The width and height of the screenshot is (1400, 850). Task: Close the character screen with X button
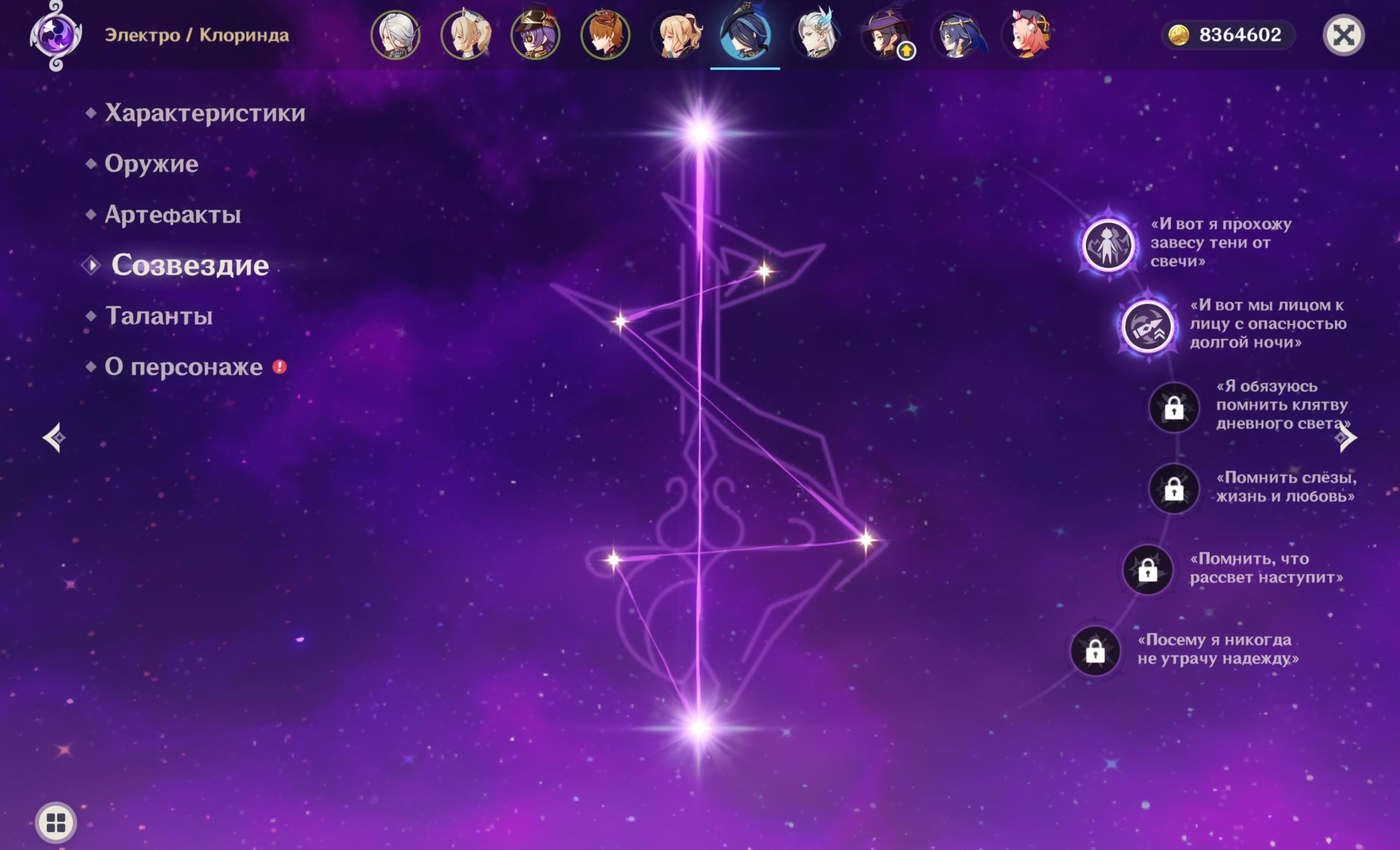(x=1344, y=35)
